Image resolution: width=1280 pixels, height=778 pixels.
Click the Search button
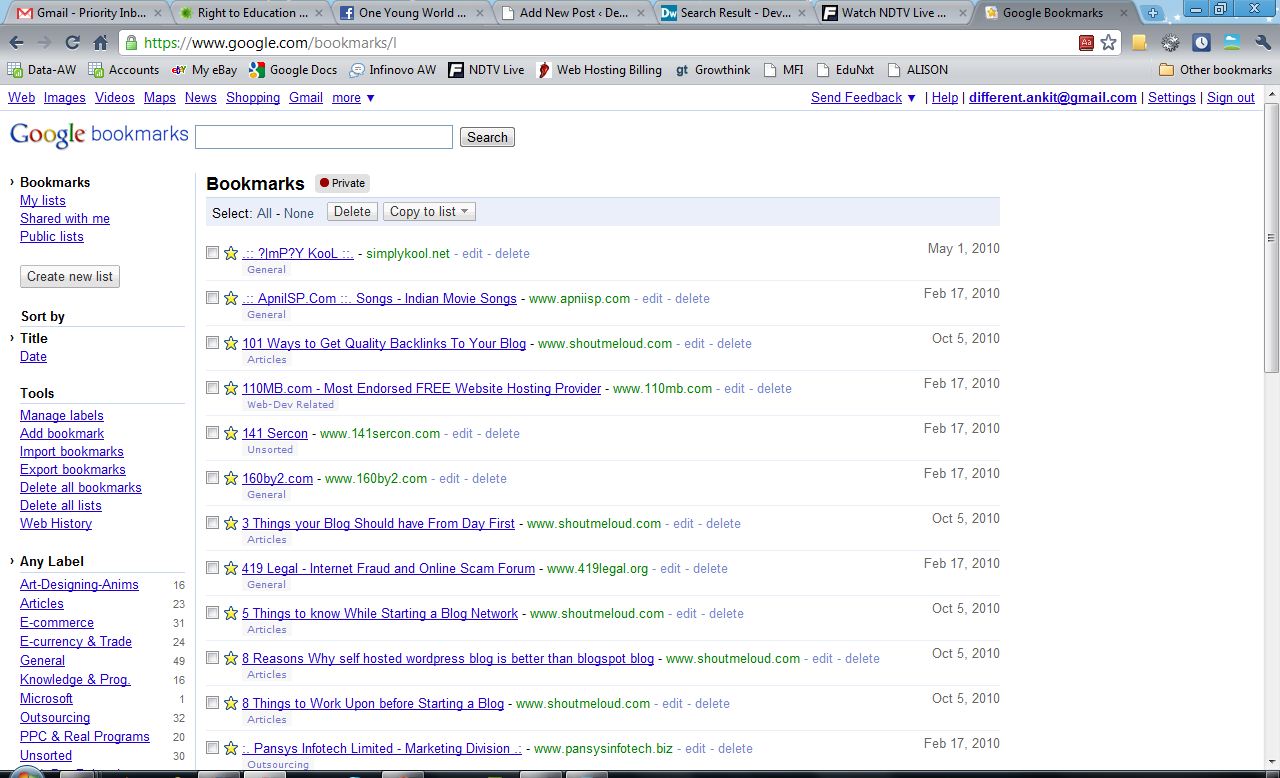coord(487,138)
